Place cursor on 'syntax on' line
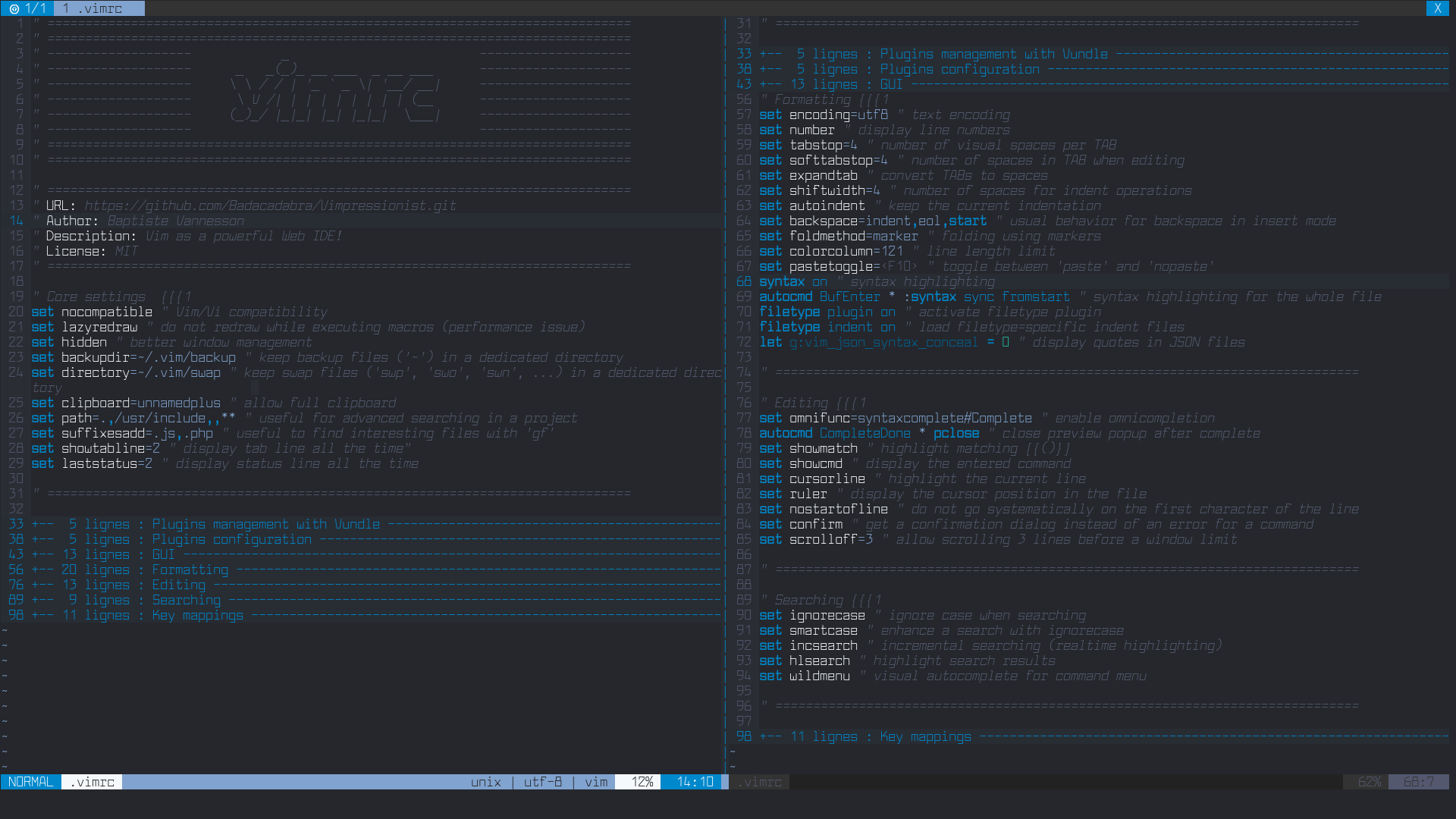Viewport: 1456px width, 819px height. tap(792, 281)
